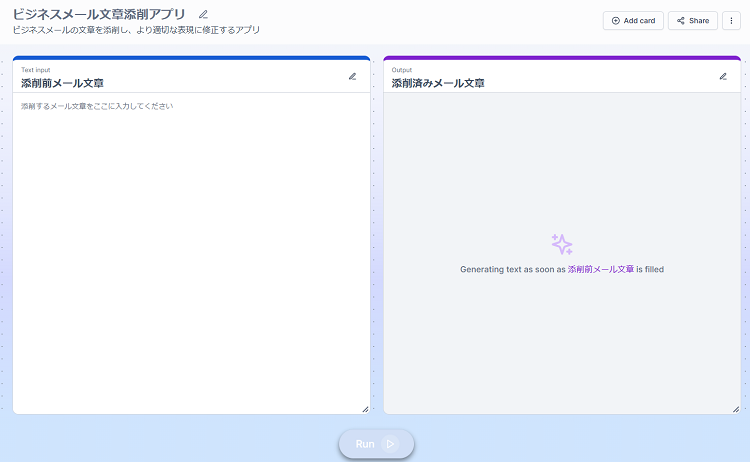Select the app title ビジネスメール文章添削アプリ

99,14
